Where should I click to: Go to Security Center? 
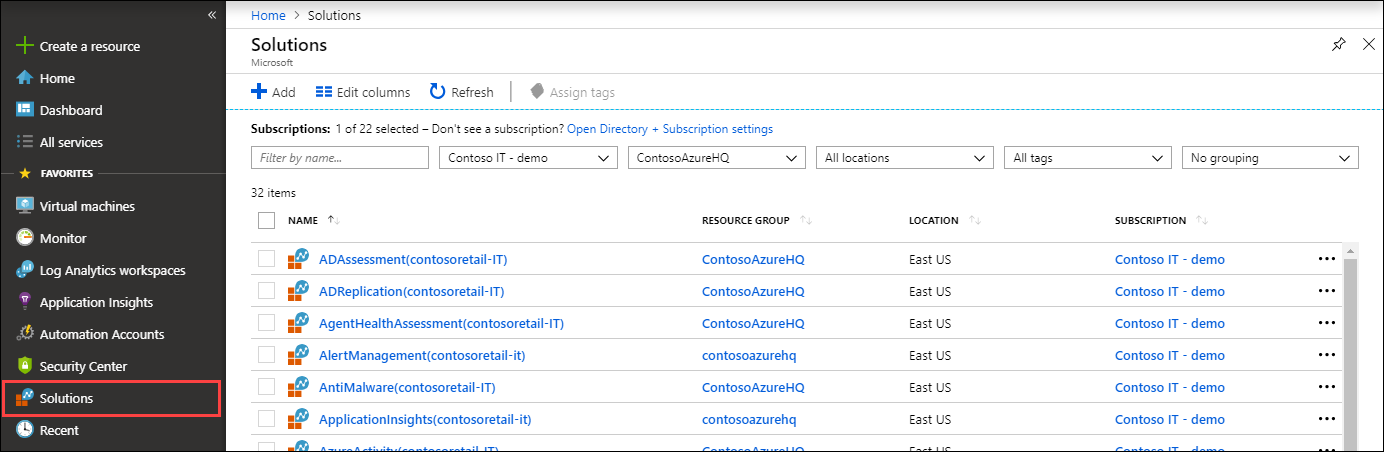[83, 366]
